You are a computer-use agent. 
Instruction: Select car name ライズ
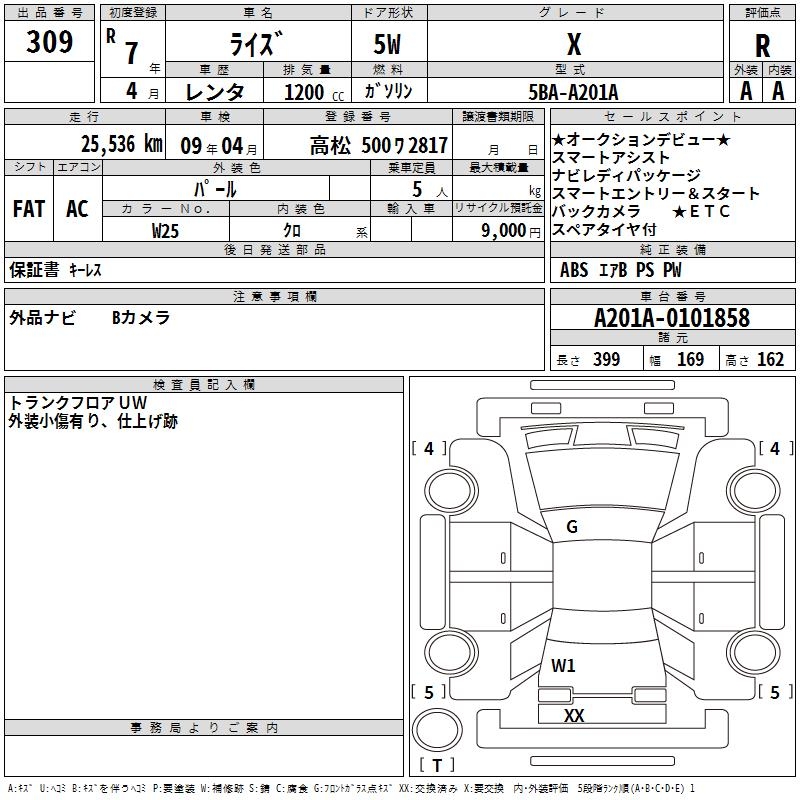point(256,44)
